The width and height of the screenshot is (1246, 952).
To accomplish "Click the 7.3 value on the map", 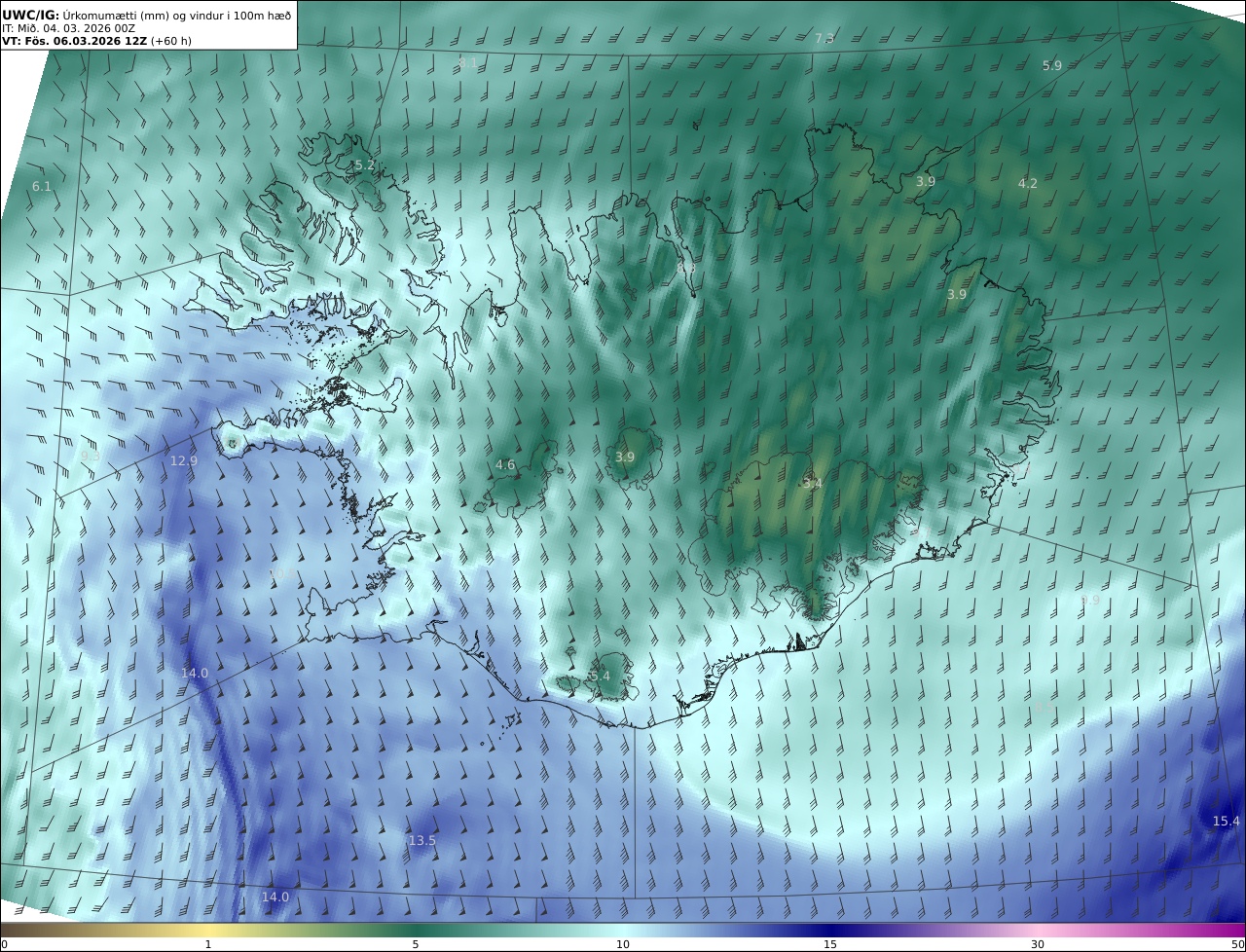I will click(x=825, y=38).
